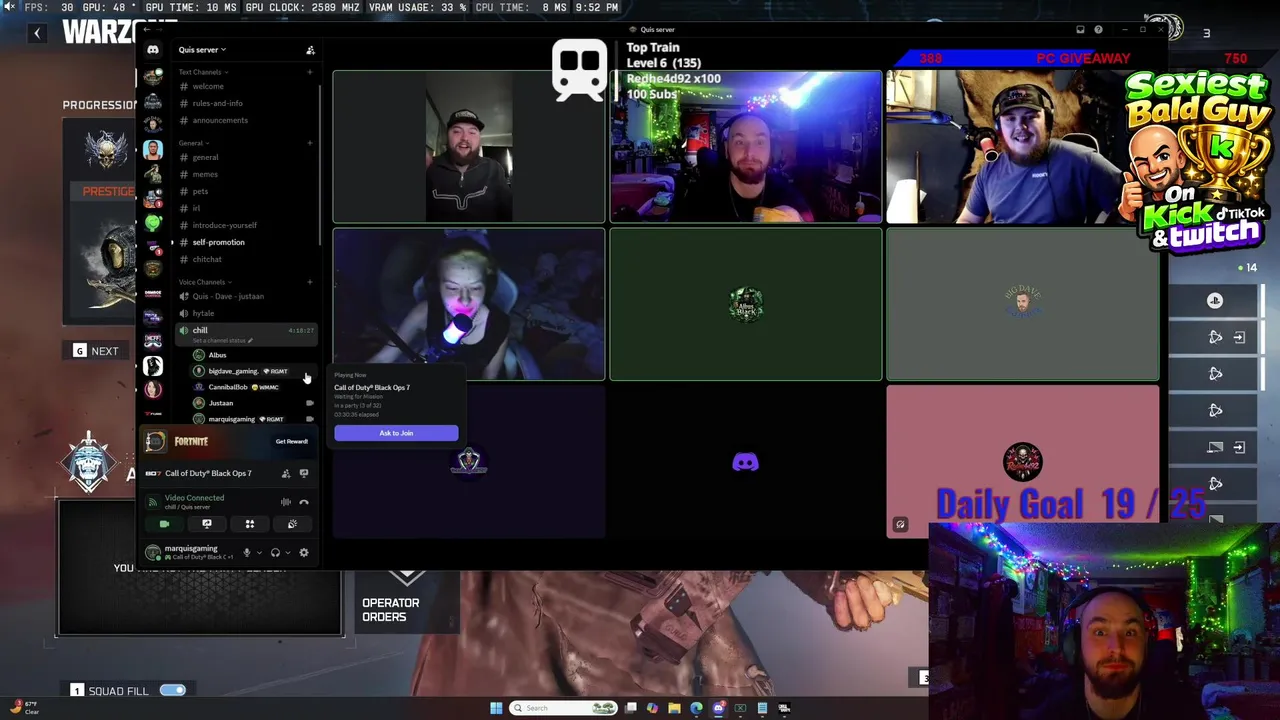This screenshot has height=720, width=1280.
Task: Deafen with the headphones icon
Action: point(275,552)
